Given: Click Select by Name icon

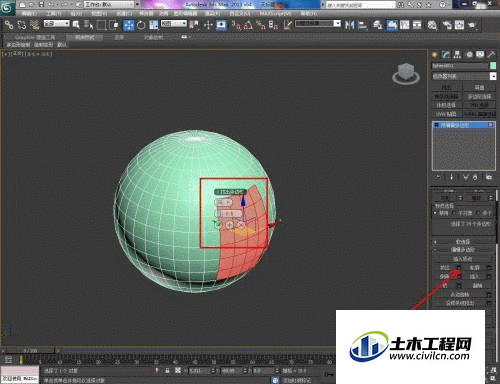Looking at the screenshot, I should coord(88,25).
